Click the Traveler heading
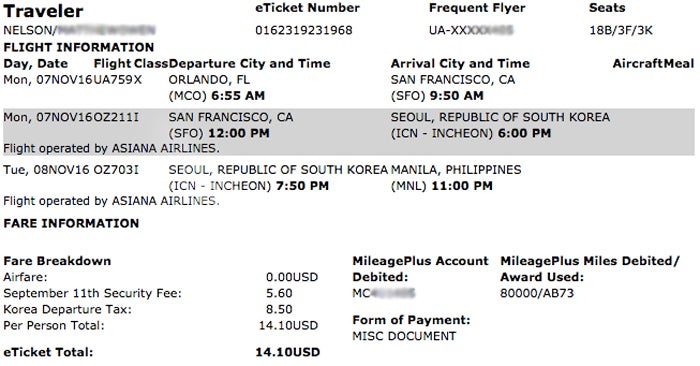 [43, 11]
